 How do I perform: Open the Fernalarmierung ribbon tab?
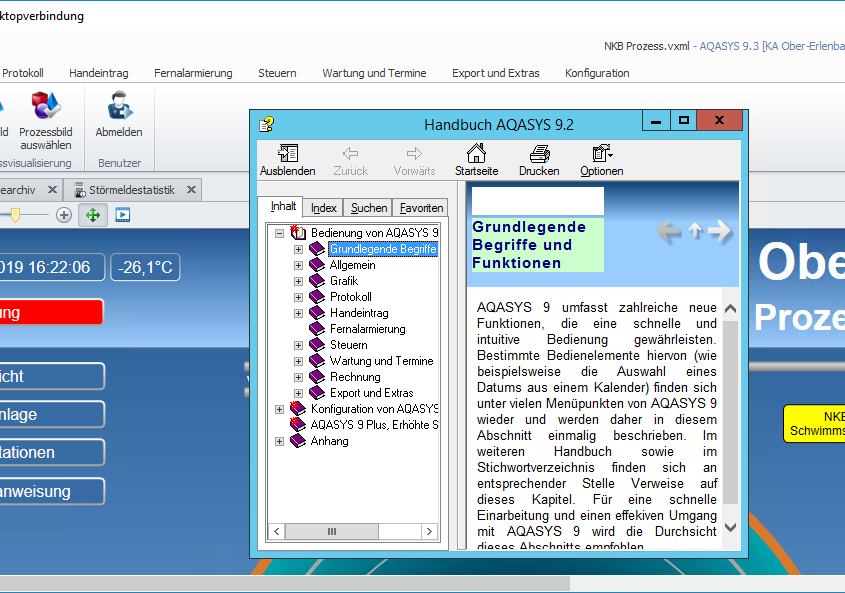click(x=193, y=73)
